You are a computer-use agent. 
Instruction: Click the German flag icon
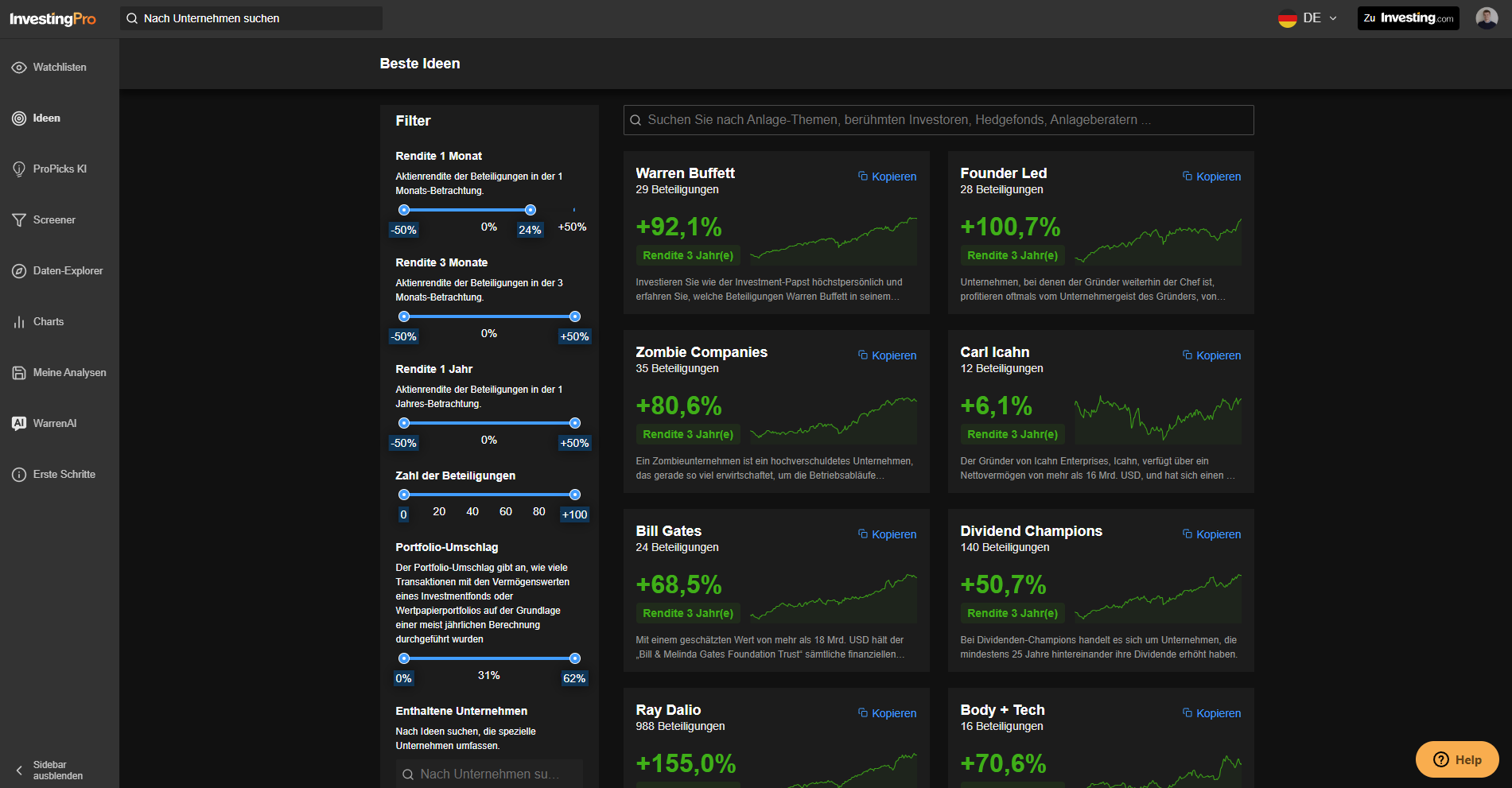(1288, 18)
